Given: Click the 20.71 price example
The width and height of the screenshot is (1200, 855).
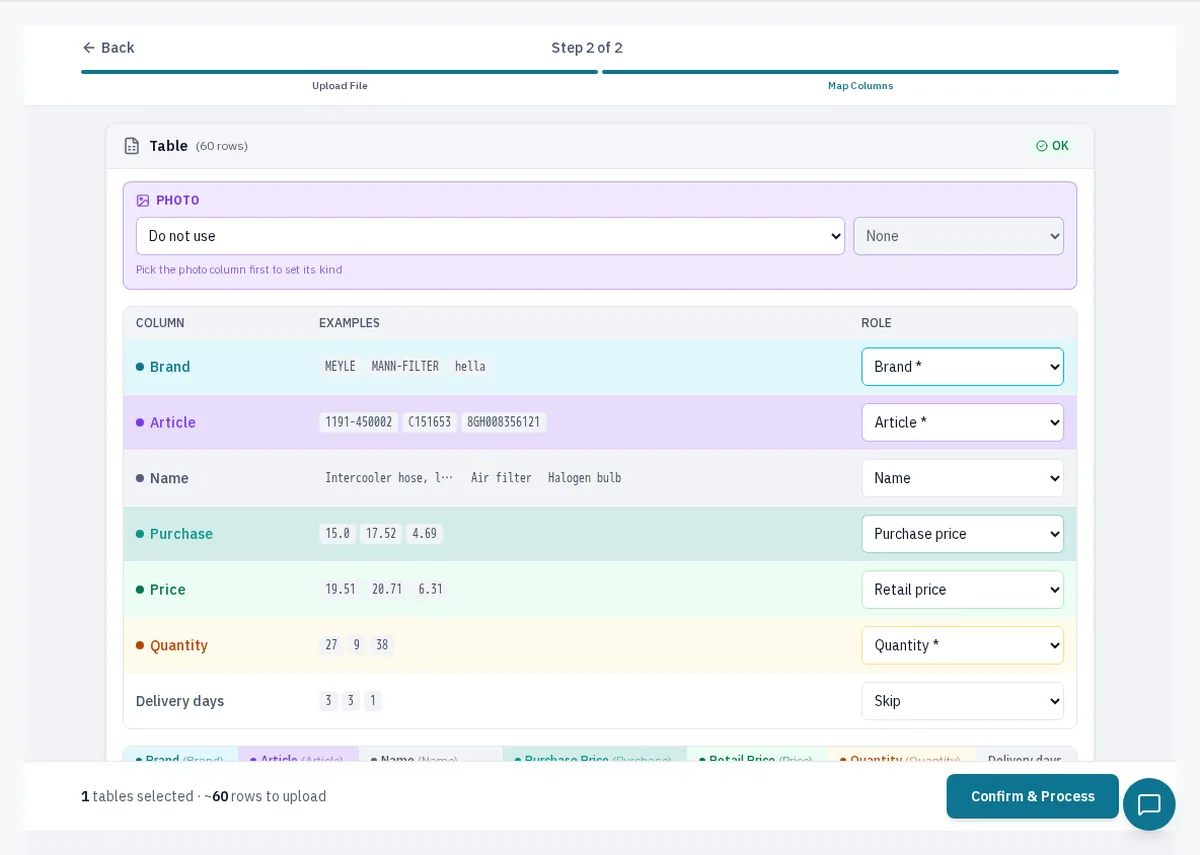Looking at the screenshot, I should pos(387,590).
